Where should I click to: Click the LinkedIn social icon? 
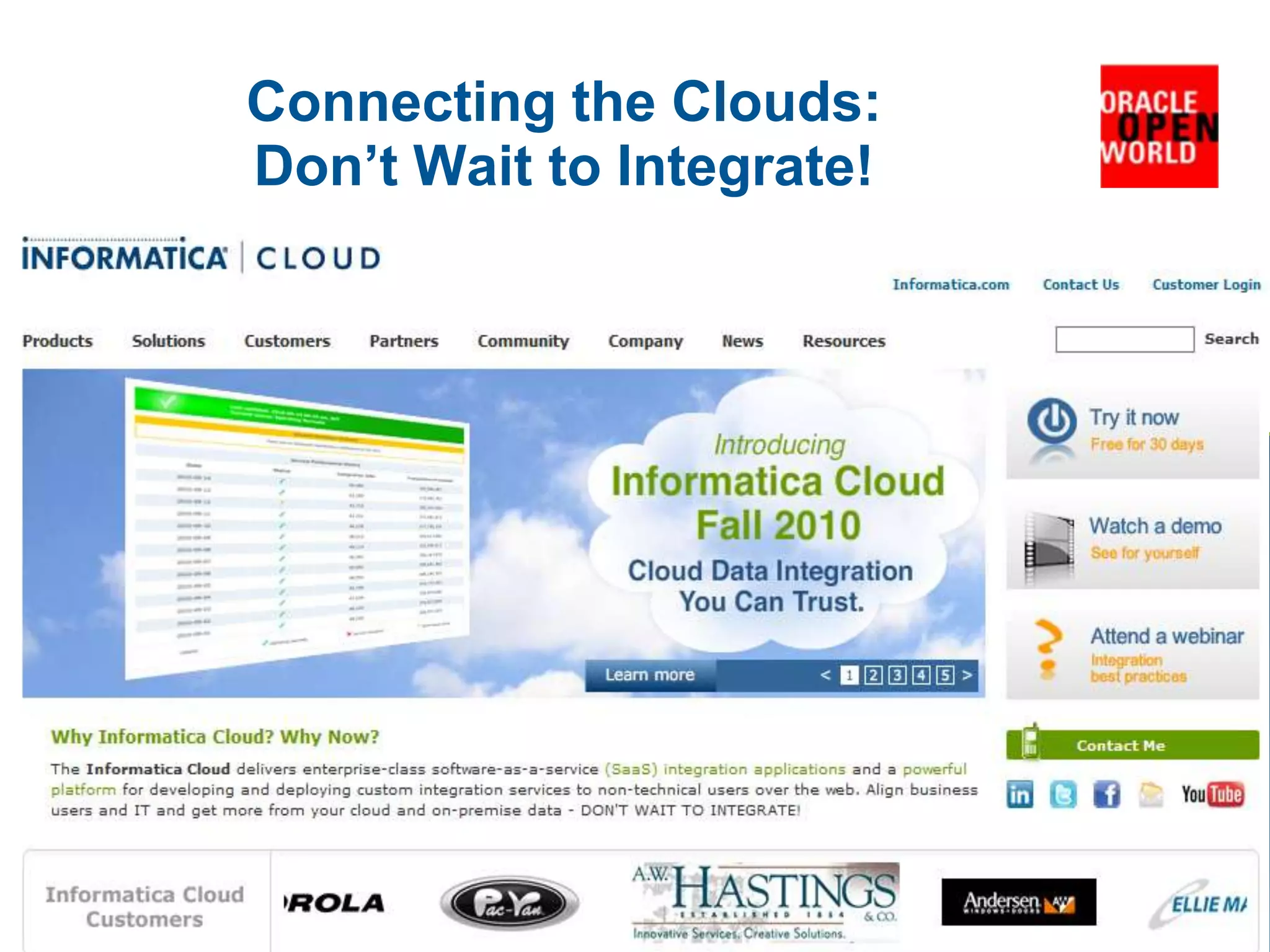click(x=1020, y=795)
